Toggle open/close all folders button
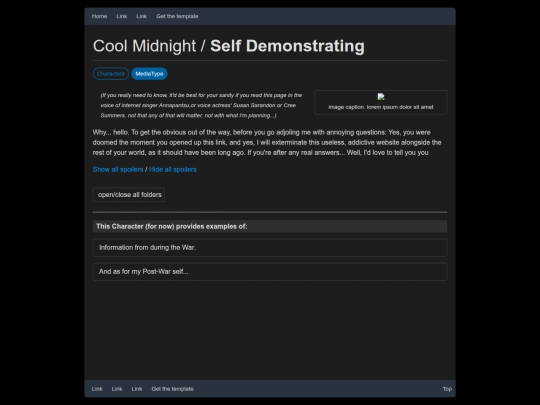 (x=129, y=195)
